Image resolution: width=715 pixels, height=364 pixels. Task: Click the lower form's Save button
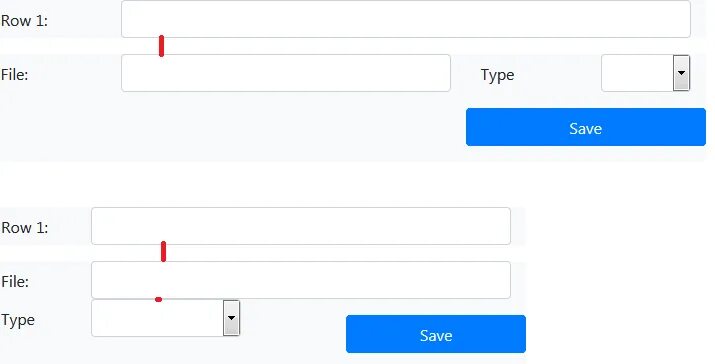pyautogui.click(x=436, y=334)
